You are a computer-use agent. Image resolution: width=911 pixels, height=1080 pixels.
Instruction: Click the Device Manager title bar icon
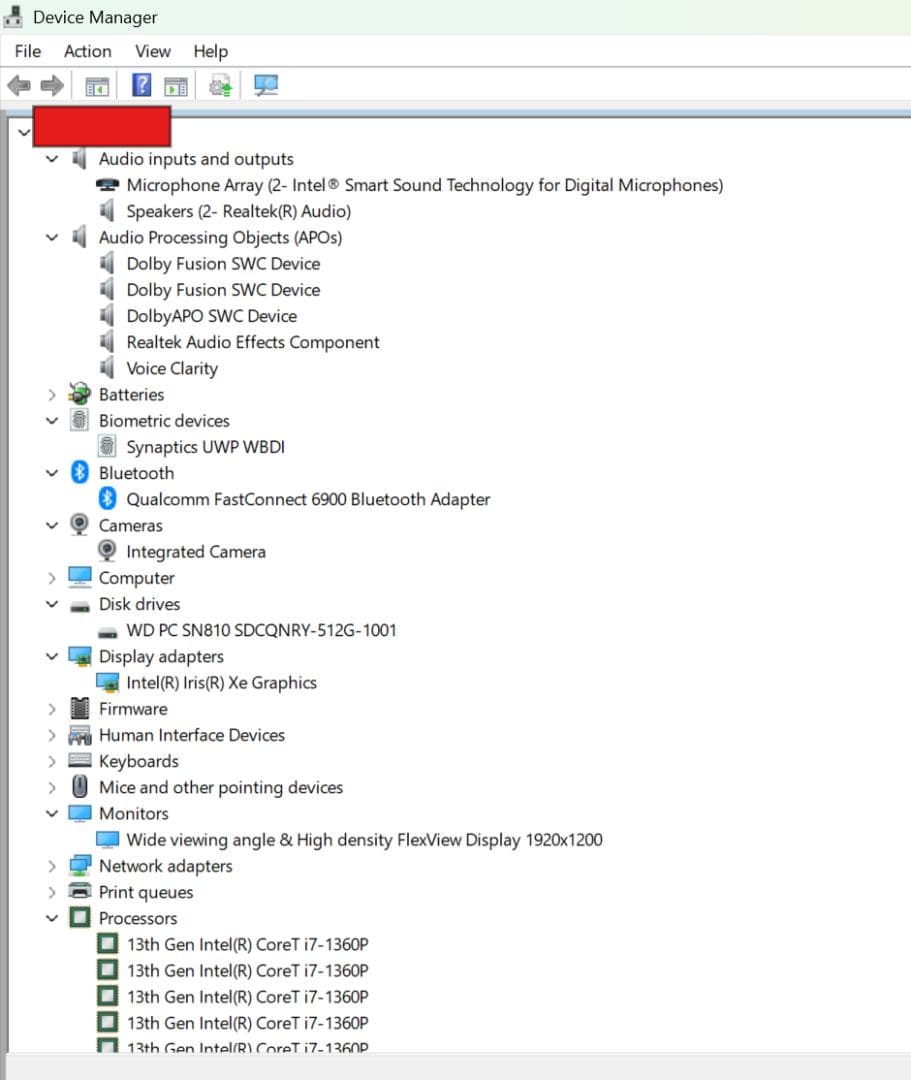pyautogui.click(x=12, y=16)
